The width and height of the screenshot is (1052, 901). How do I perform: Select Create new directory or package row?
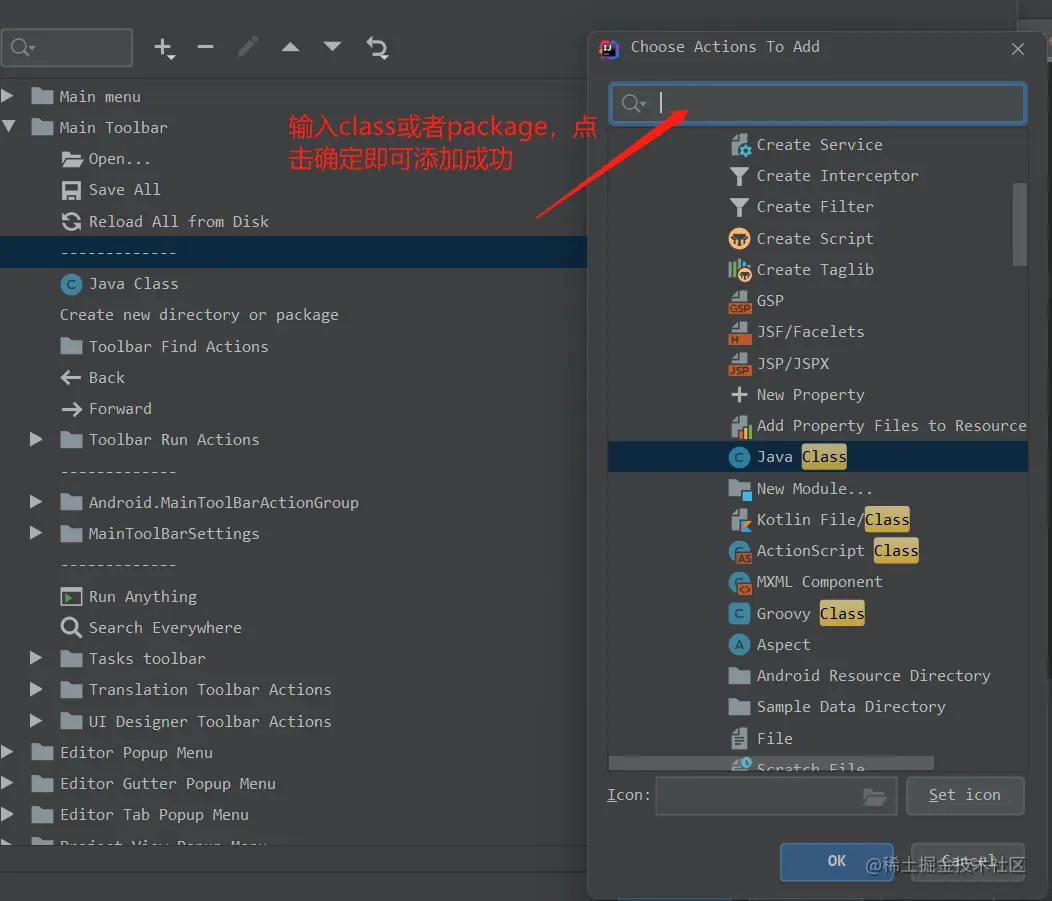(x=199, y=315)
